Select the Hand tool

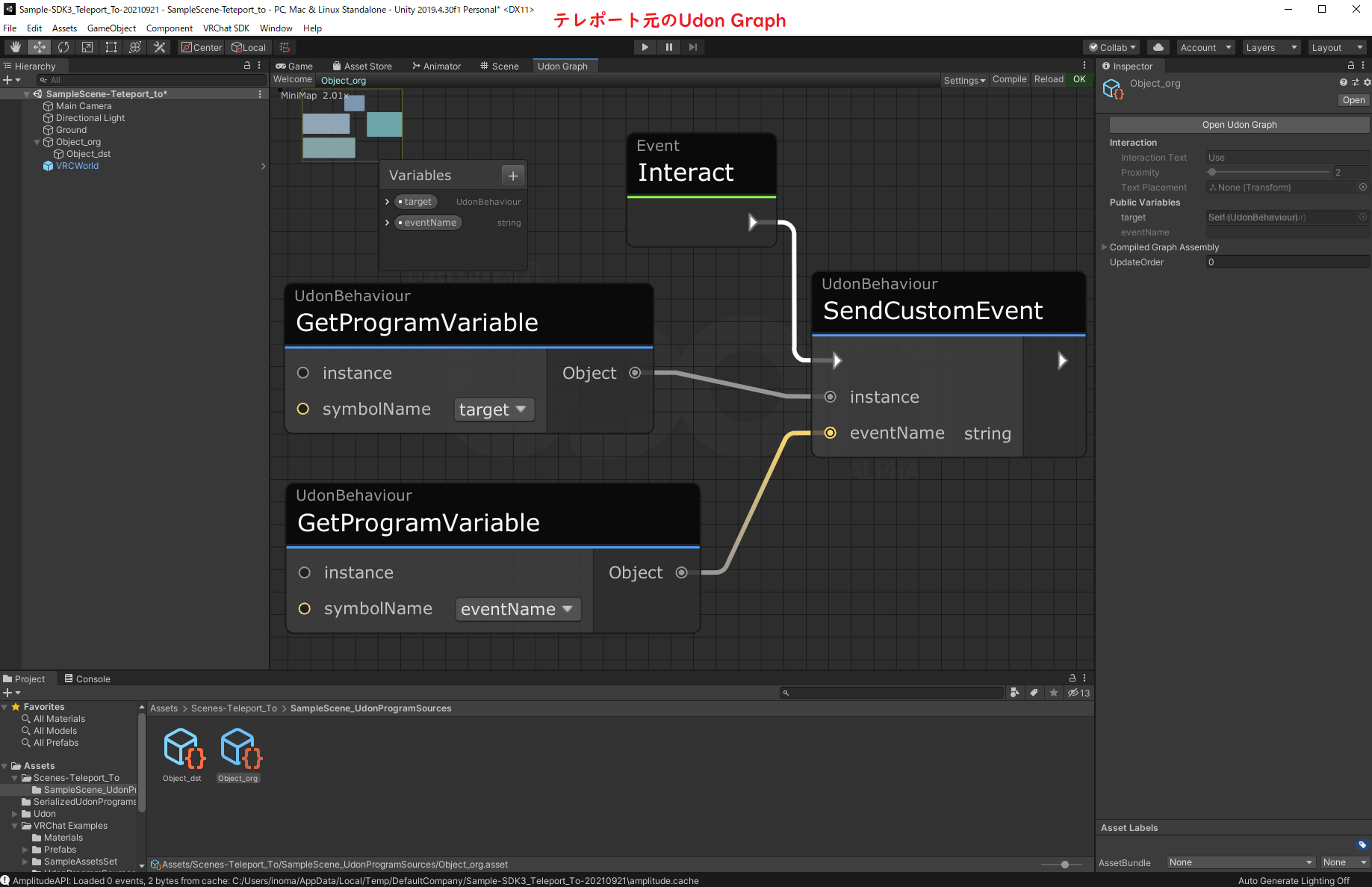[x=15, y=46]
